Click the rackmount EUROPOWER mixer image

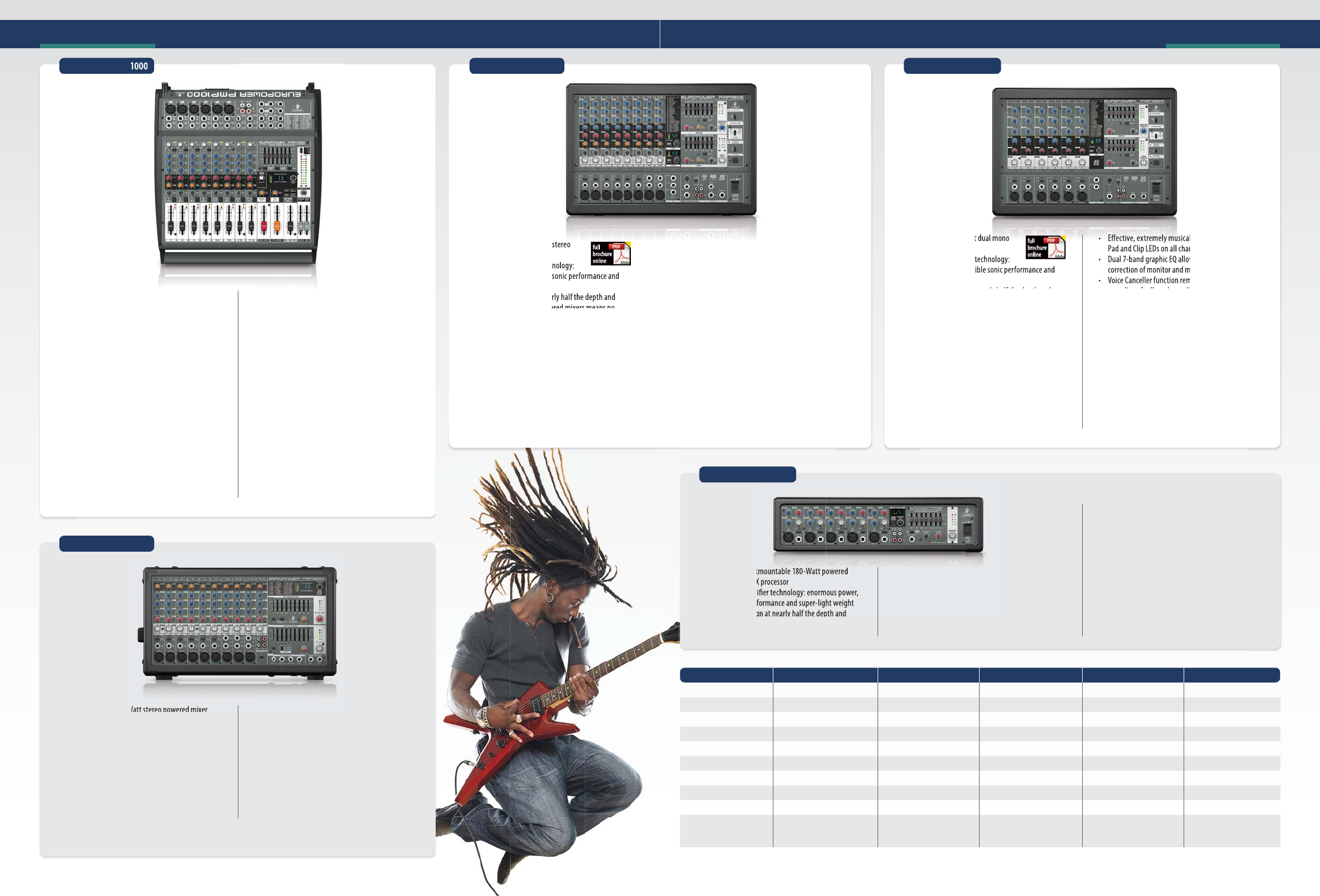tap(878, 525)
